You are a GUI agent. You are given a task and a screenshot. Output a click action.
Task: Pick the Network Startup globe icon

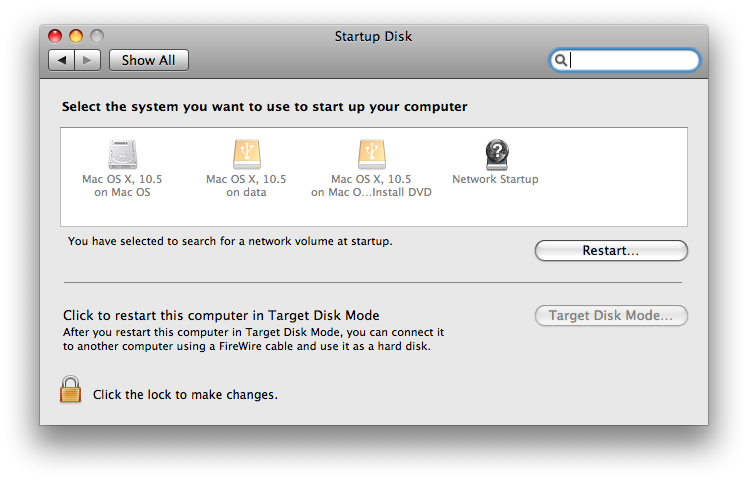(x=496, y=153)
